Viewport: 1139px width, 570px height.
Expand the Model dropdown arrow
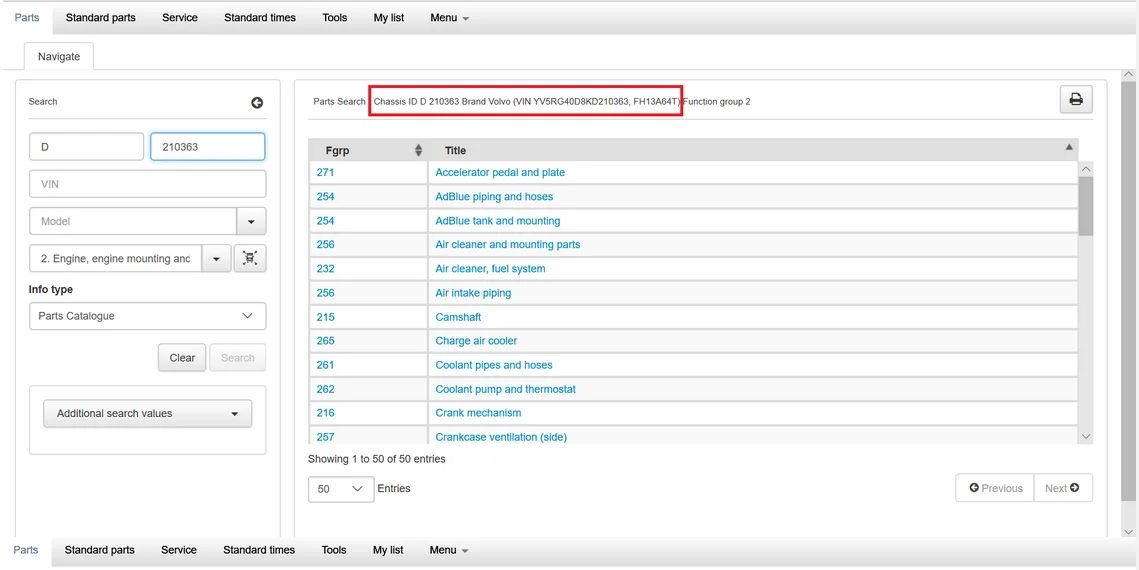250,221
